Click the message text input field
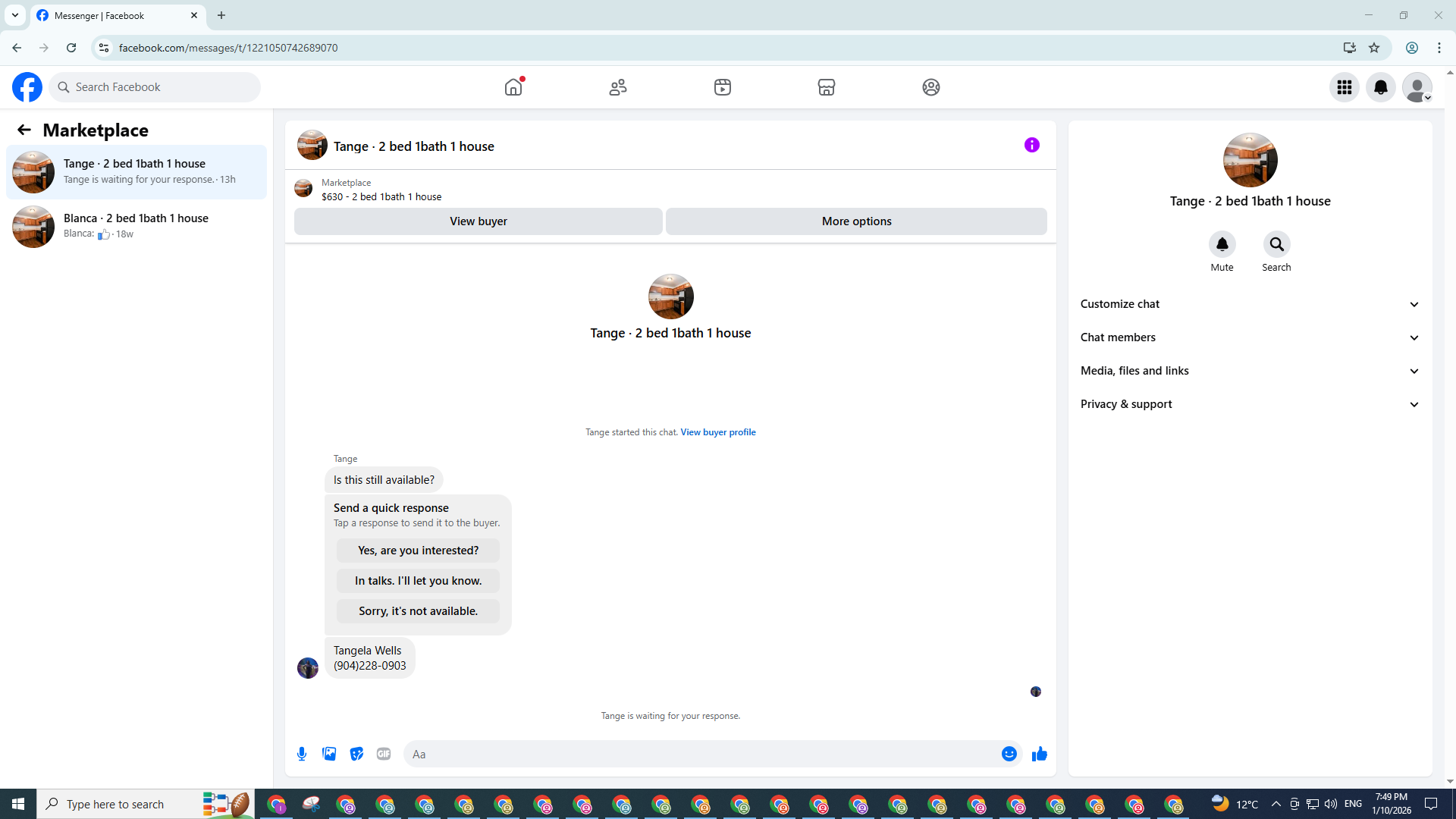 pos(701,754)
